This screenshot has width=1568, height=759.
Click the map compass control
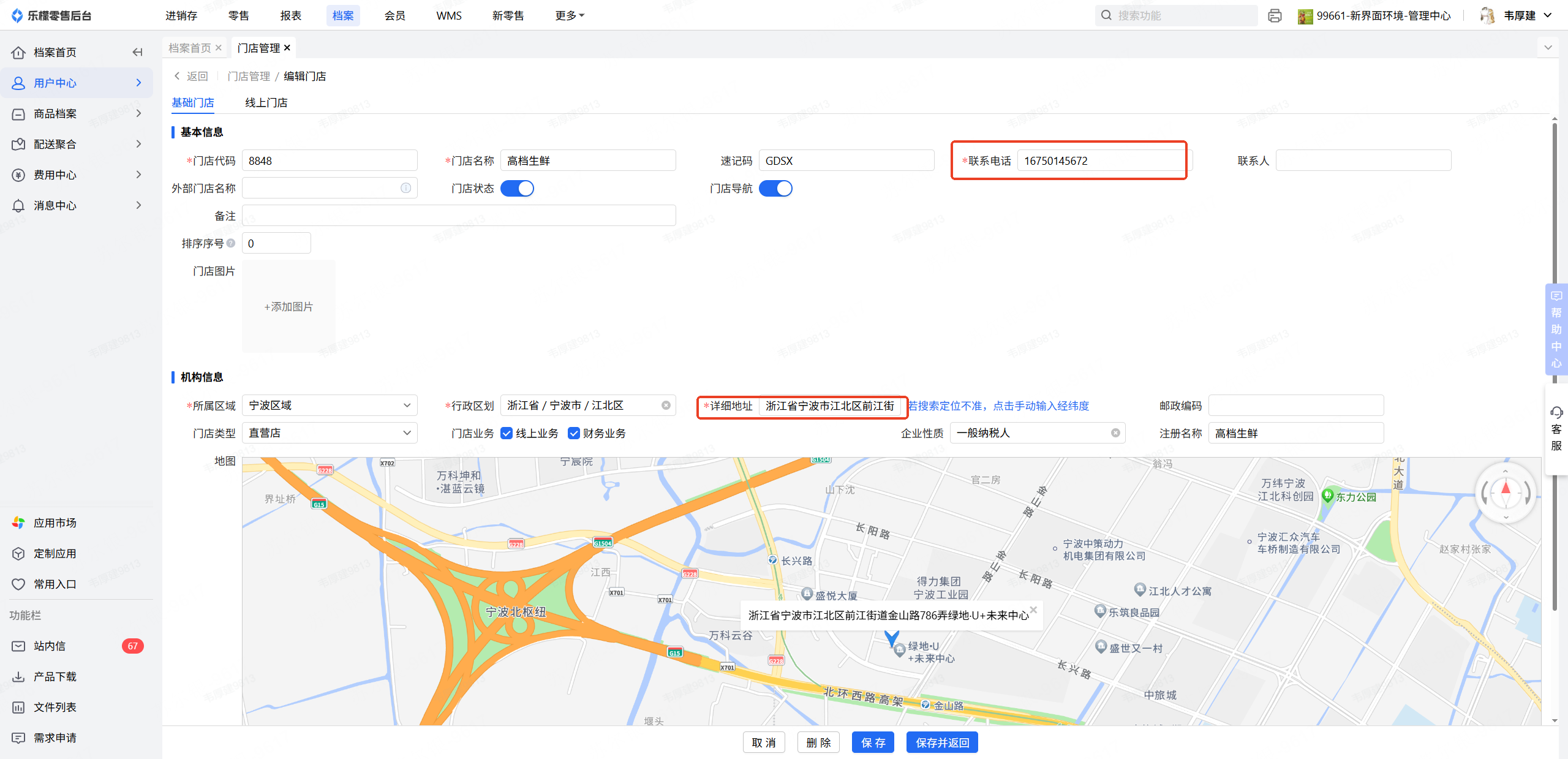1506,492
